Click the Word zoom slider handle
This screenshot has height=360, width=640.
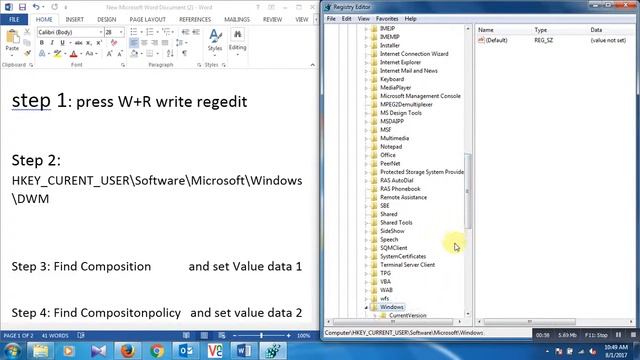[x=262, y=336]
